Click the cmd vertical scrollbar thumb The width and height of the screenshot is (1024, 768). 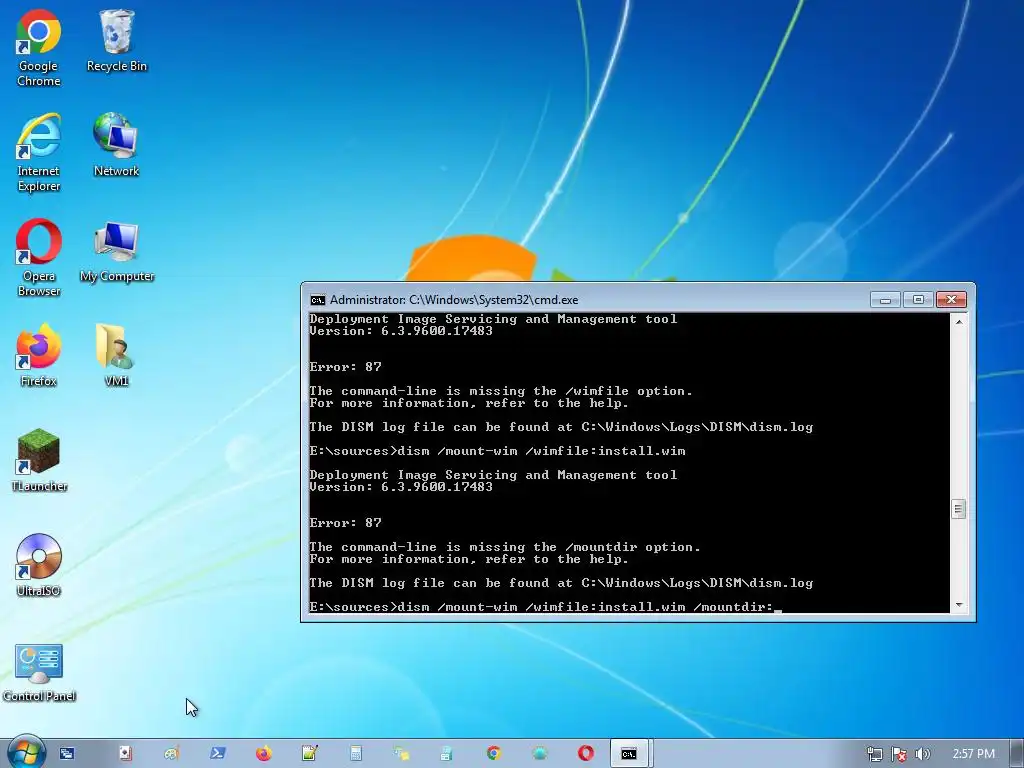(x=959, y=509)
